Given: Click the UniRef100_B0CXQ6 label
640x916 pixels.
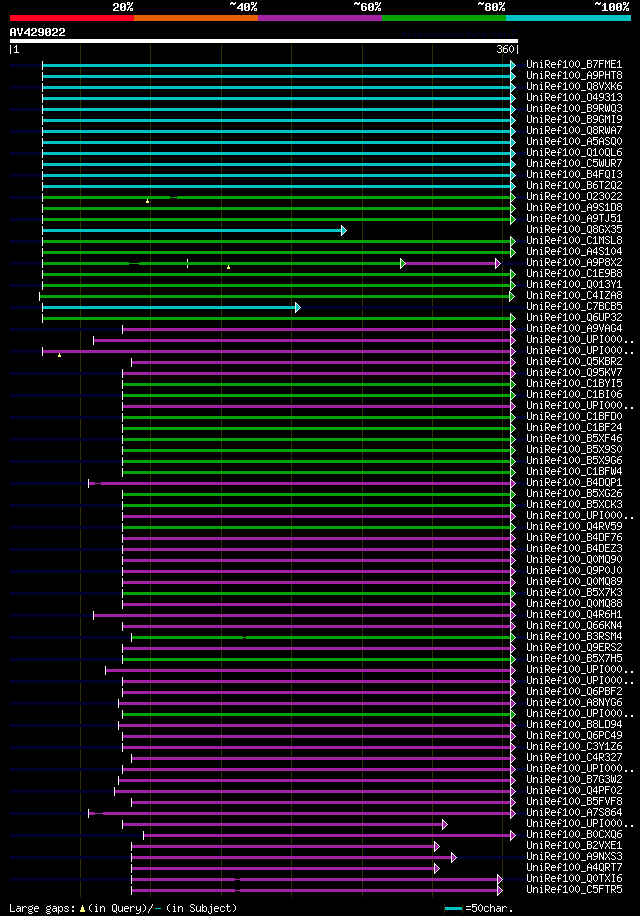Looking at the screenshot, I should click(574, 834).
